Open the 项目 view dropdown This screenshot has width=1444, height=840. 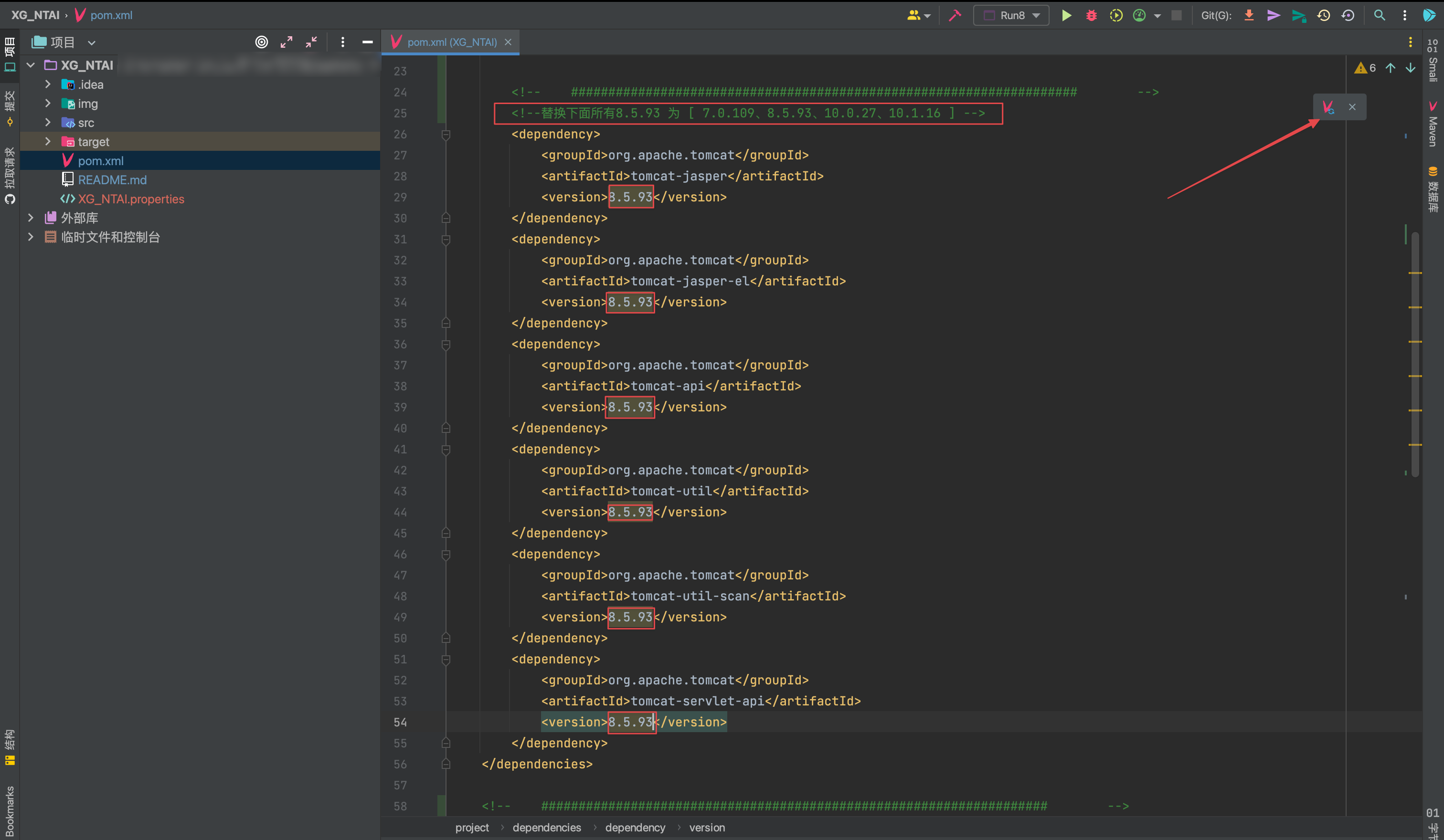click(91, 42)
